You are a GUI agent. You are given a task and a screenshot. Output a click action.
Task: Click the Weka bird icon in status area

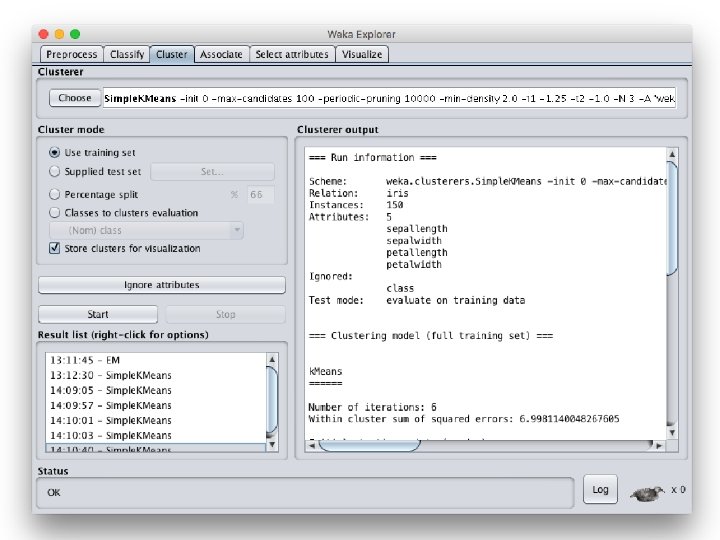tap(647, 494)
